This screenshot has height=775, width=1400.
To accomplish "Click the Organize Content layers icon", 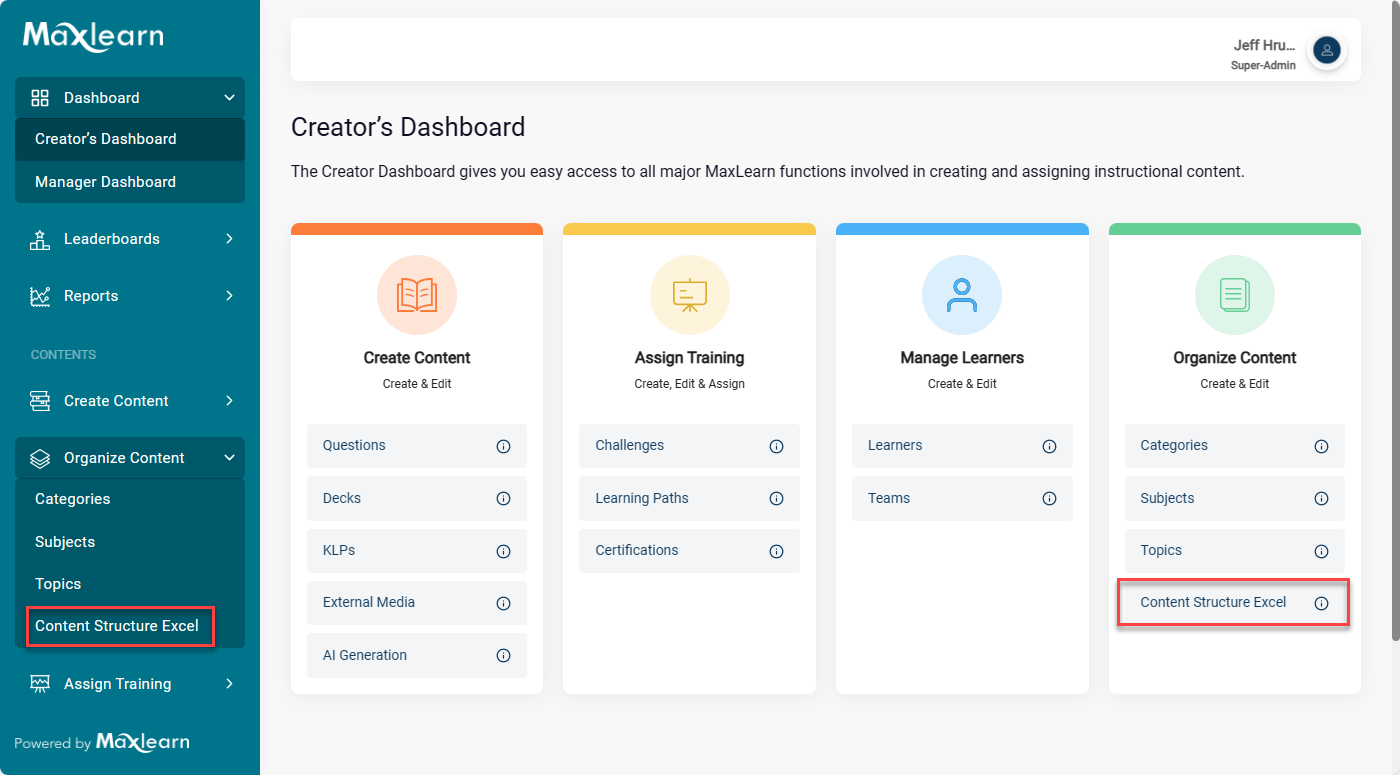I will (40, 458).
